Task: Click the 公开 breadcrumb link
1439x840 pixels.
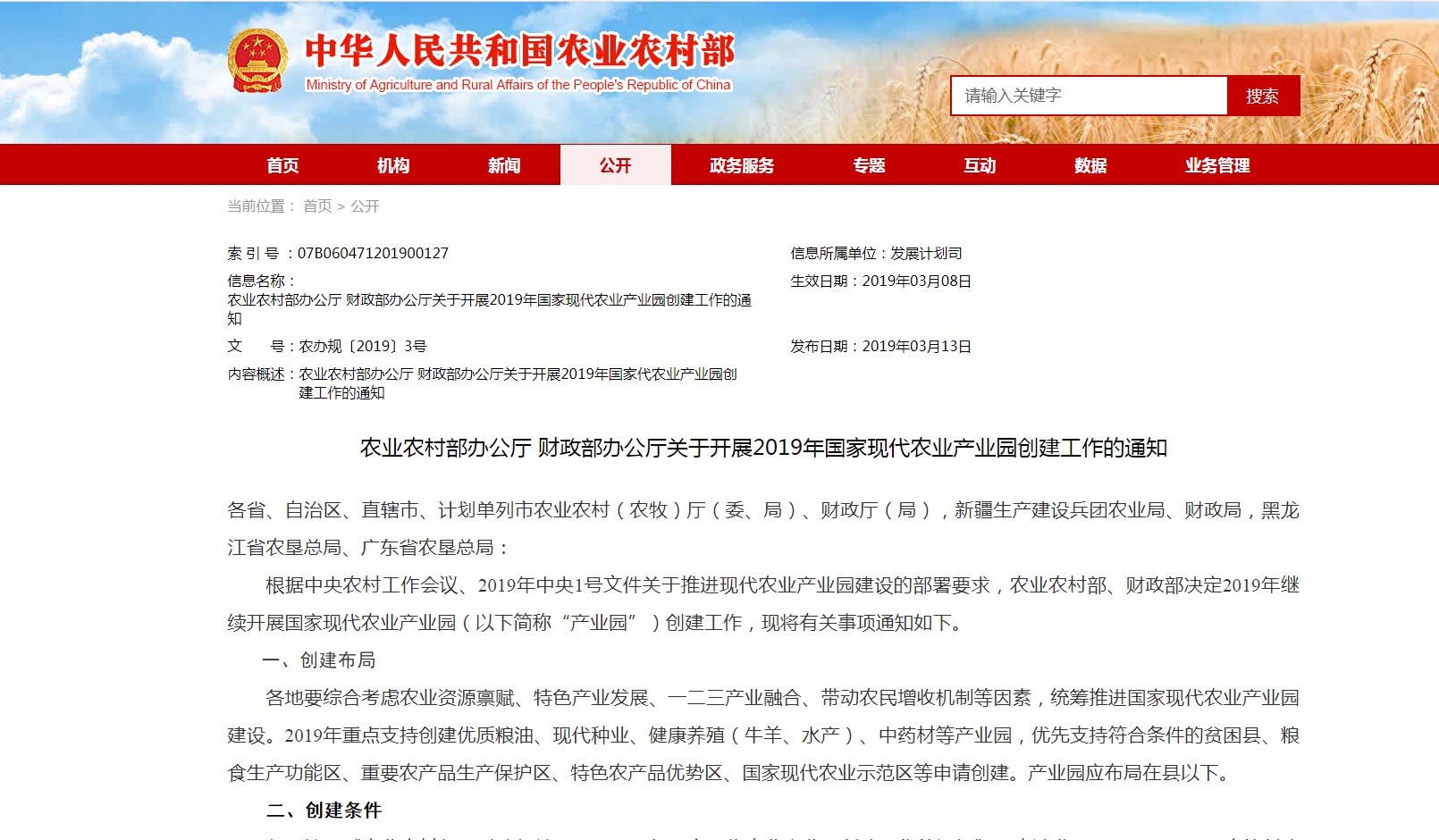Action: (365, 206)
